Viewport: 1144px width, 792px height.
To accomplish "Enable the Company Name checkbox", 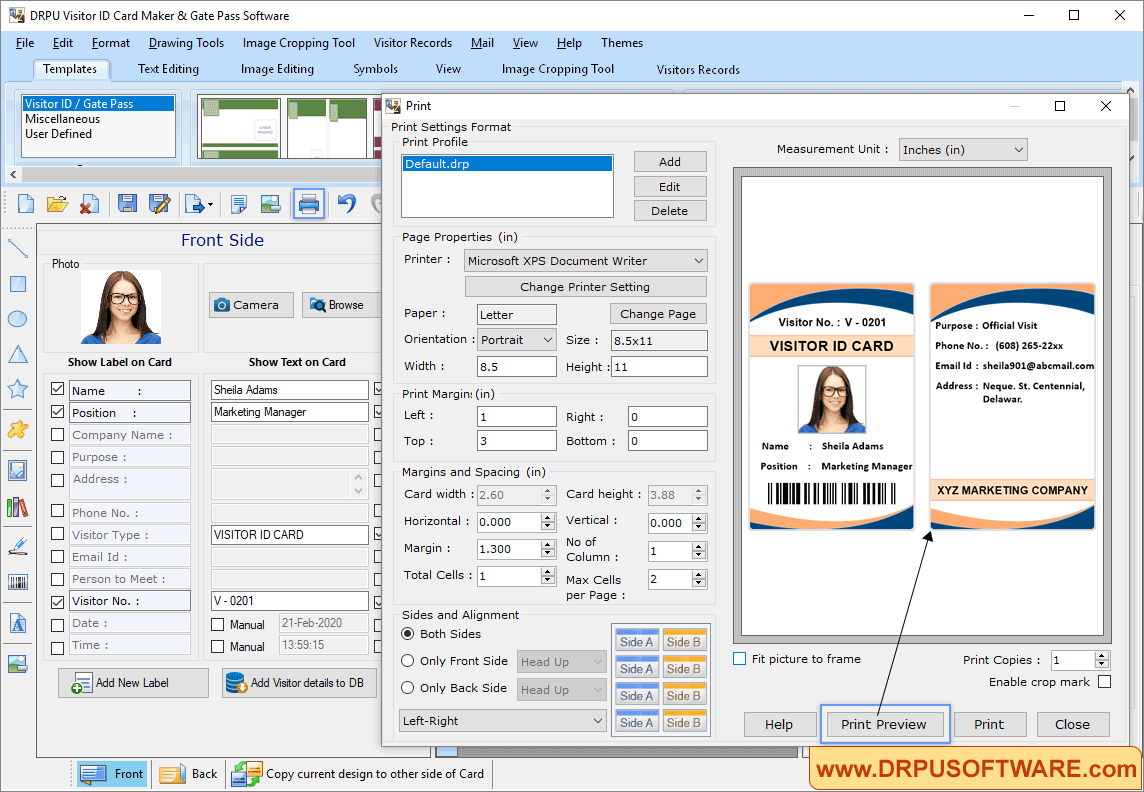I will coord(57,434).
